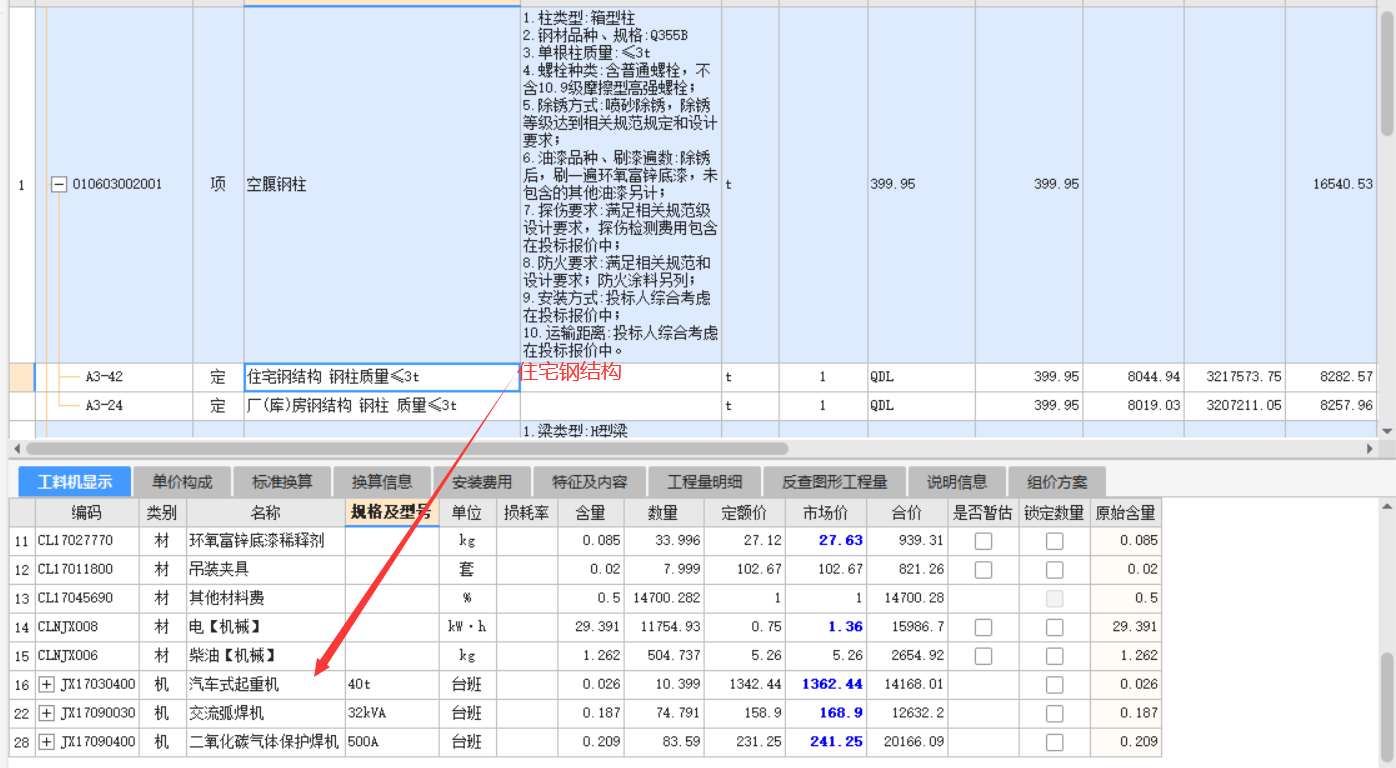Click the 市场价 column header
This screenshot has width=1396, height=768.
tap(825, 513)
